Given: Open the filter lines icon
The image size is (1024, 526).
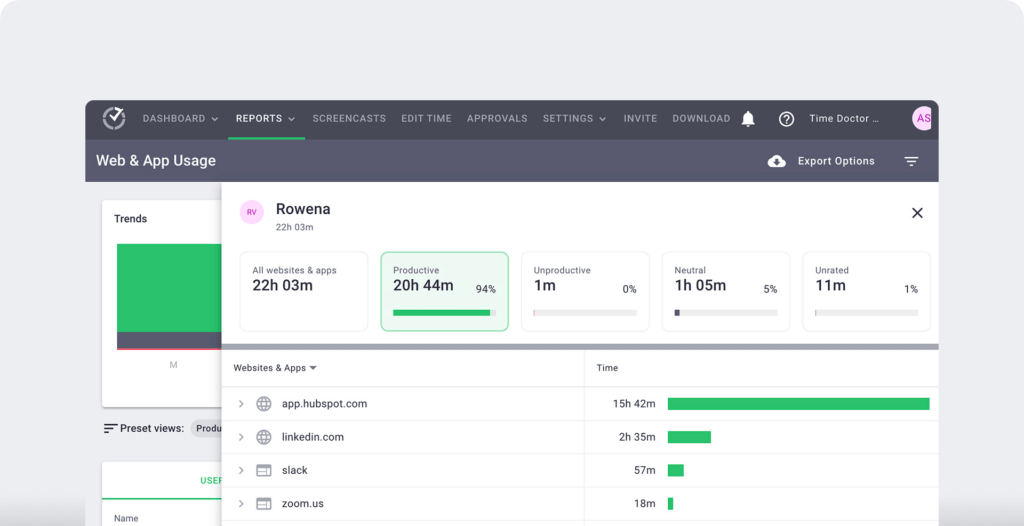Looking at the screenshot, I should pyautogui.click(x=911, y=161).
